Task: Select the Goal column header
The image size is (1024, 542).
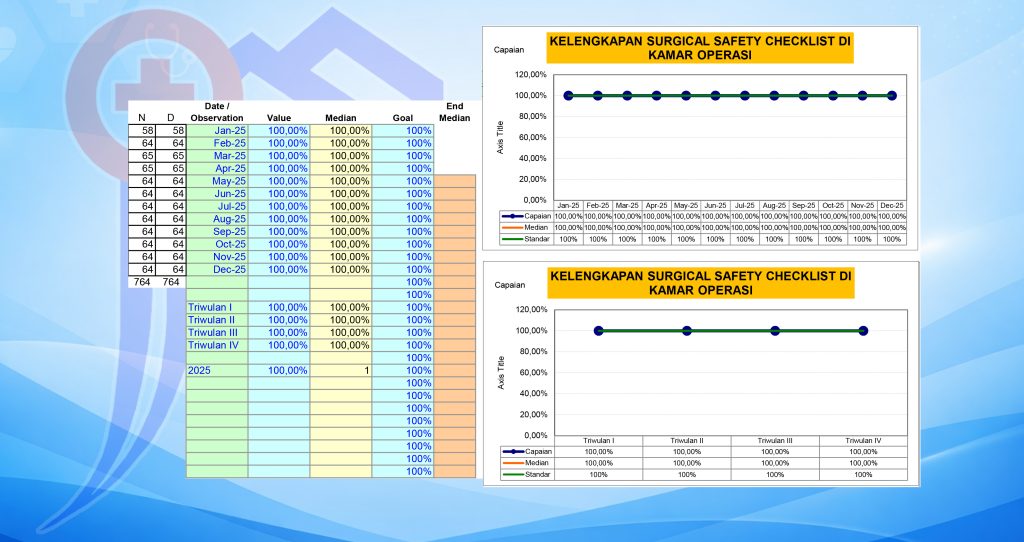Action: (402, 117)
